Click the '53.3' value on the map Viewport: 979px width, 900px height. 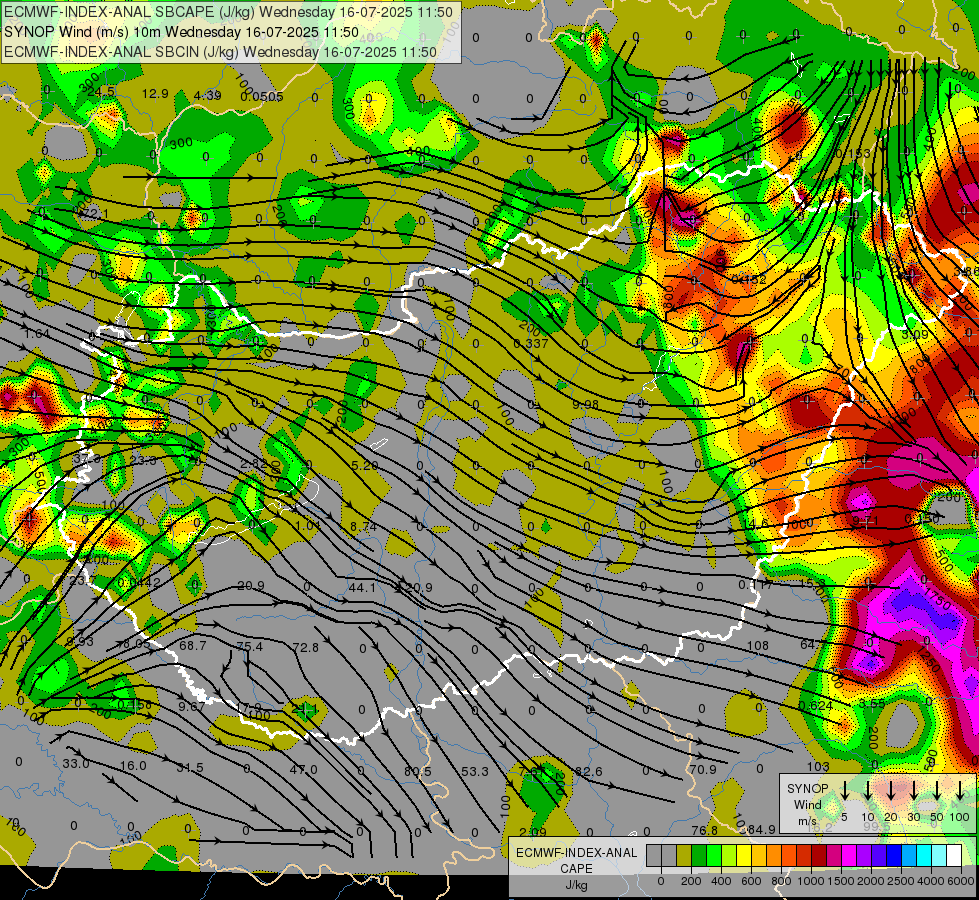click(x=475, y=771)
